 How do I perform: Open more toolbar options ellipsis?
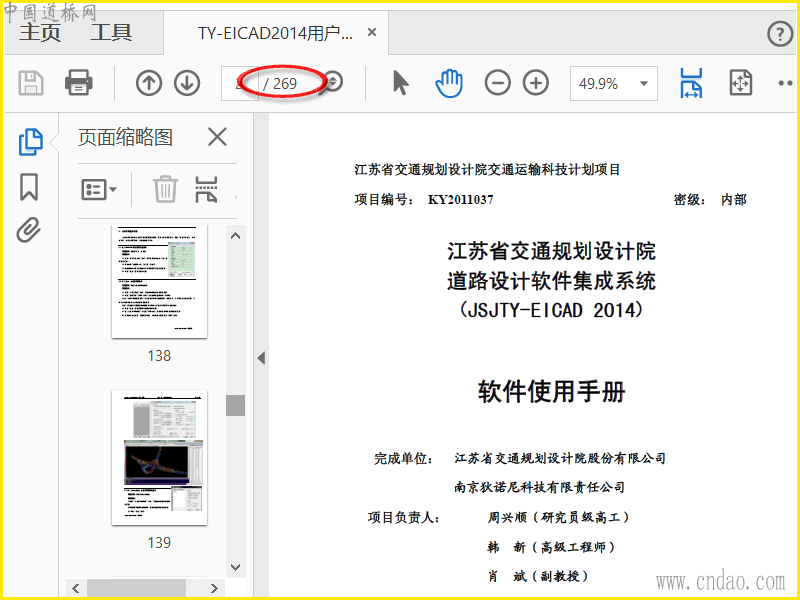click(x=787, y=83)
